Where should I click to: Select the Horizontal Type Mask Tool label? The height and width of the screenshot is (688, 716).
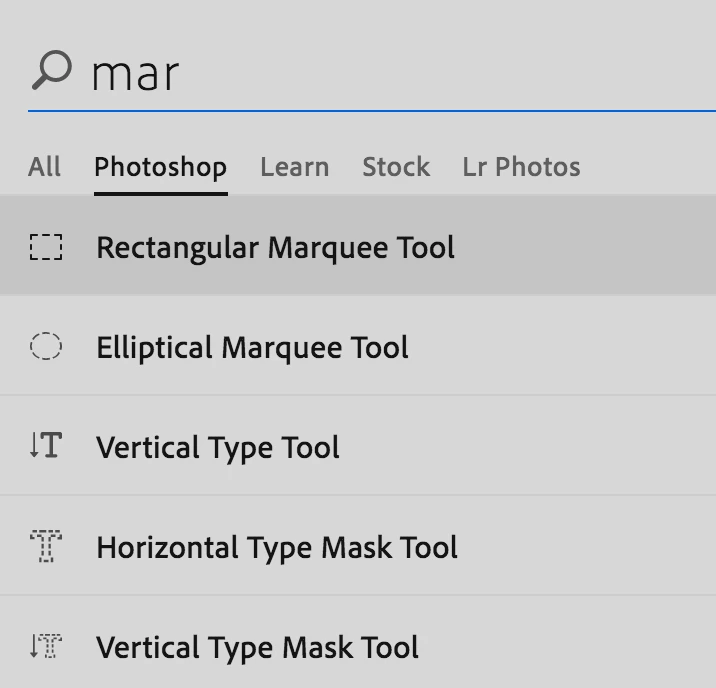click(277, 547)
